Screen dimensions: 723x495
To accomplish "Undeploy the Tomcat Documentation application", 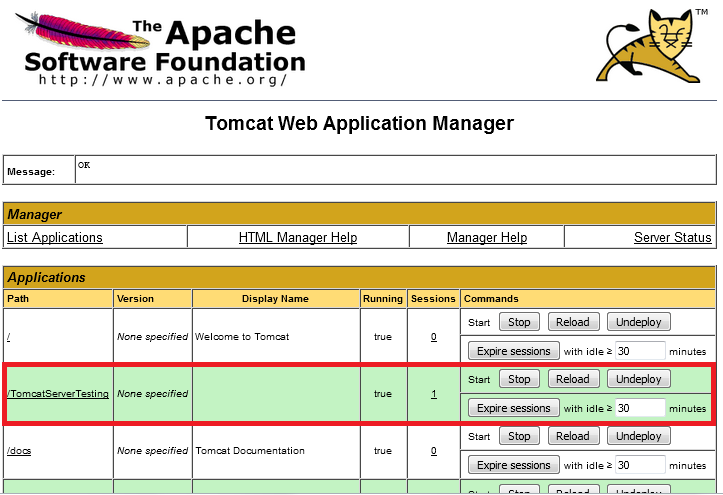I will click(x=639, y=436).
